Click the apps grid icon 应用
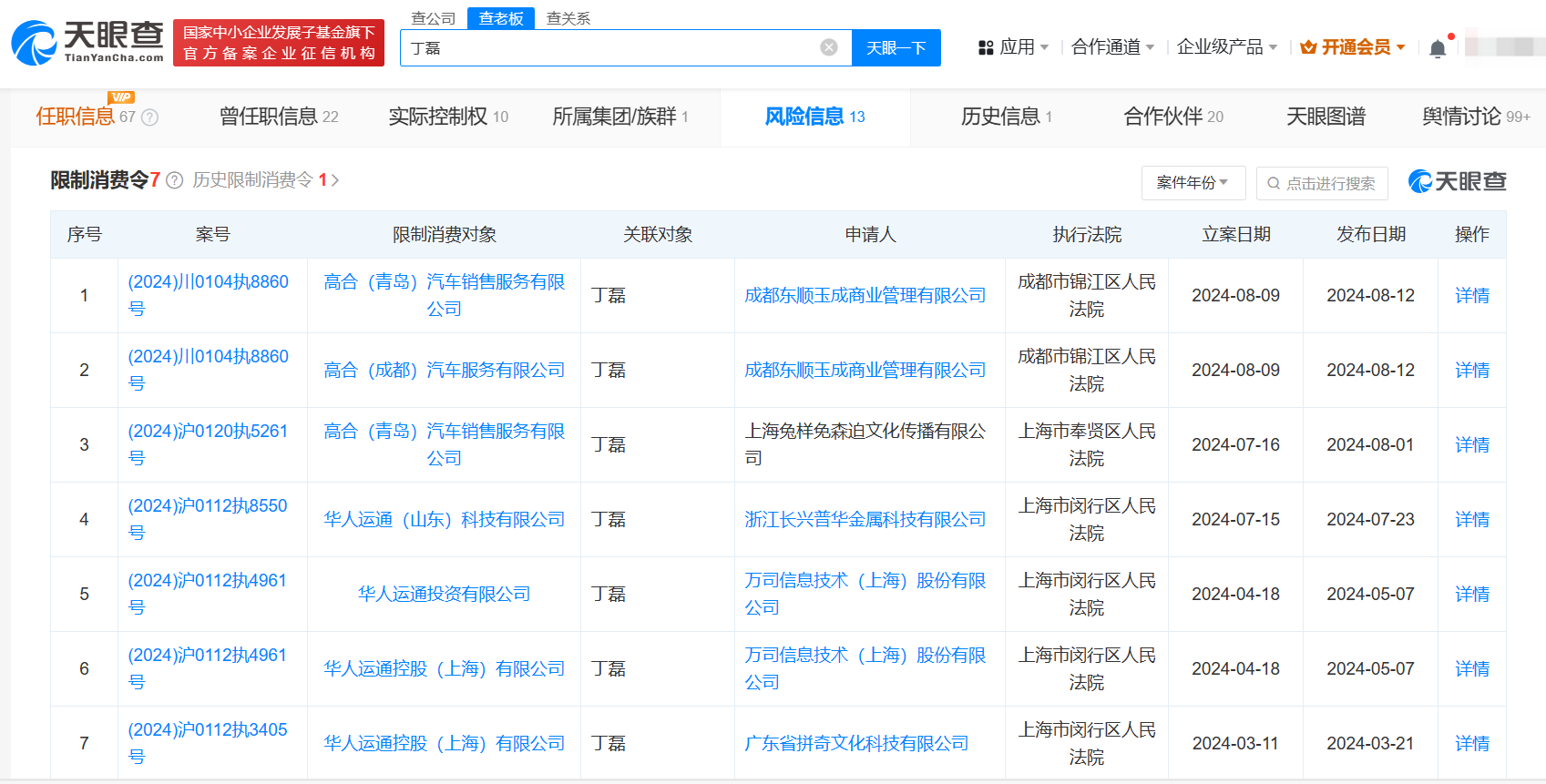The width and height of the screenshot is (1546, 784). click(985, 47)
